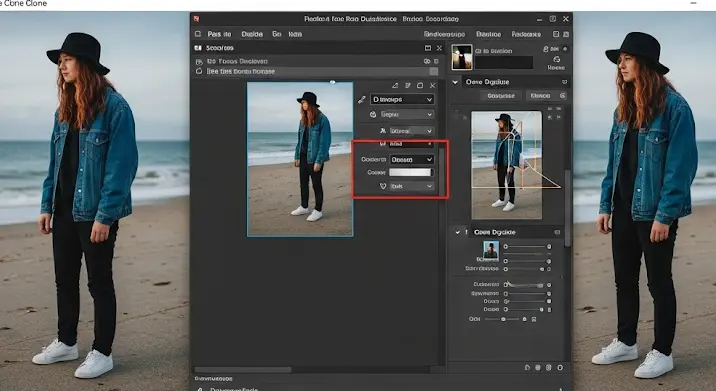Click the black input field beside the top-right thumbnail

[x=504, y=63]
